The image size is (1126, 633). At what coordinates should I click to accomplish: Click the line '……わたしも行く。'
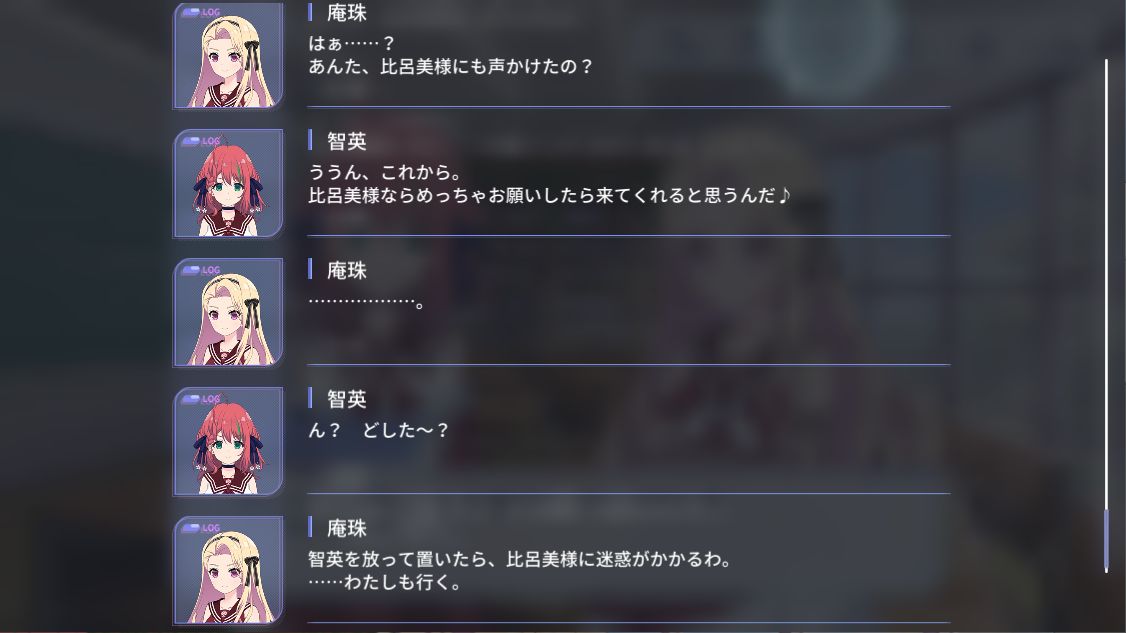(385, 582)
